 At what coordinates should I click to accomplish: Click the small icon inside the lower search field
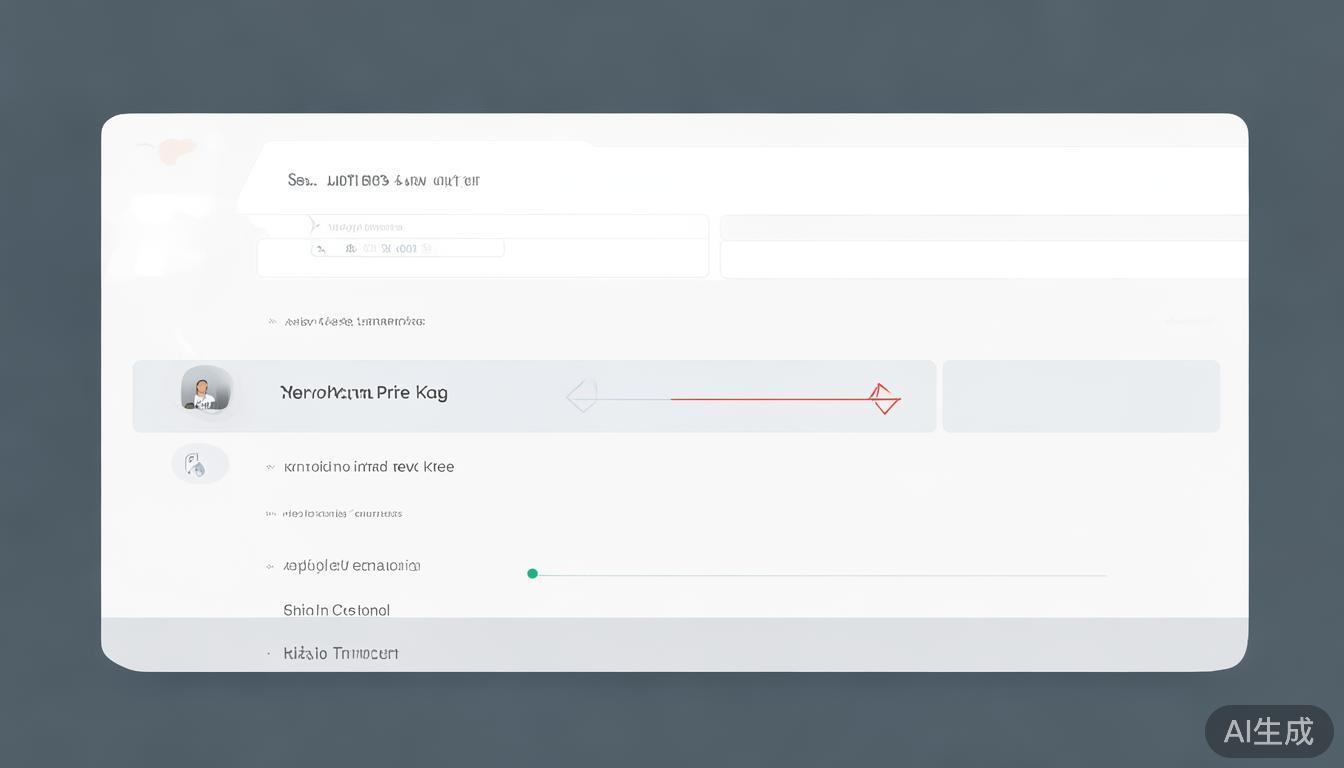(321, 249)
